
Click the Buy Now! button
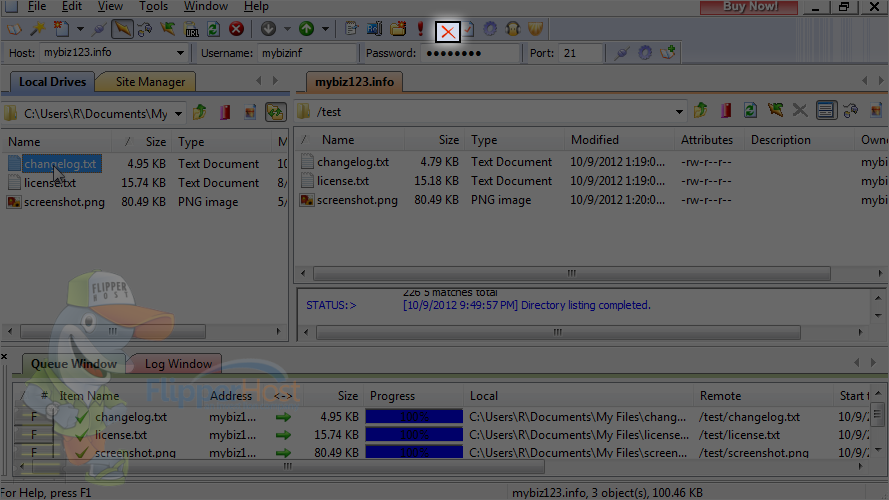coord(749,7)
